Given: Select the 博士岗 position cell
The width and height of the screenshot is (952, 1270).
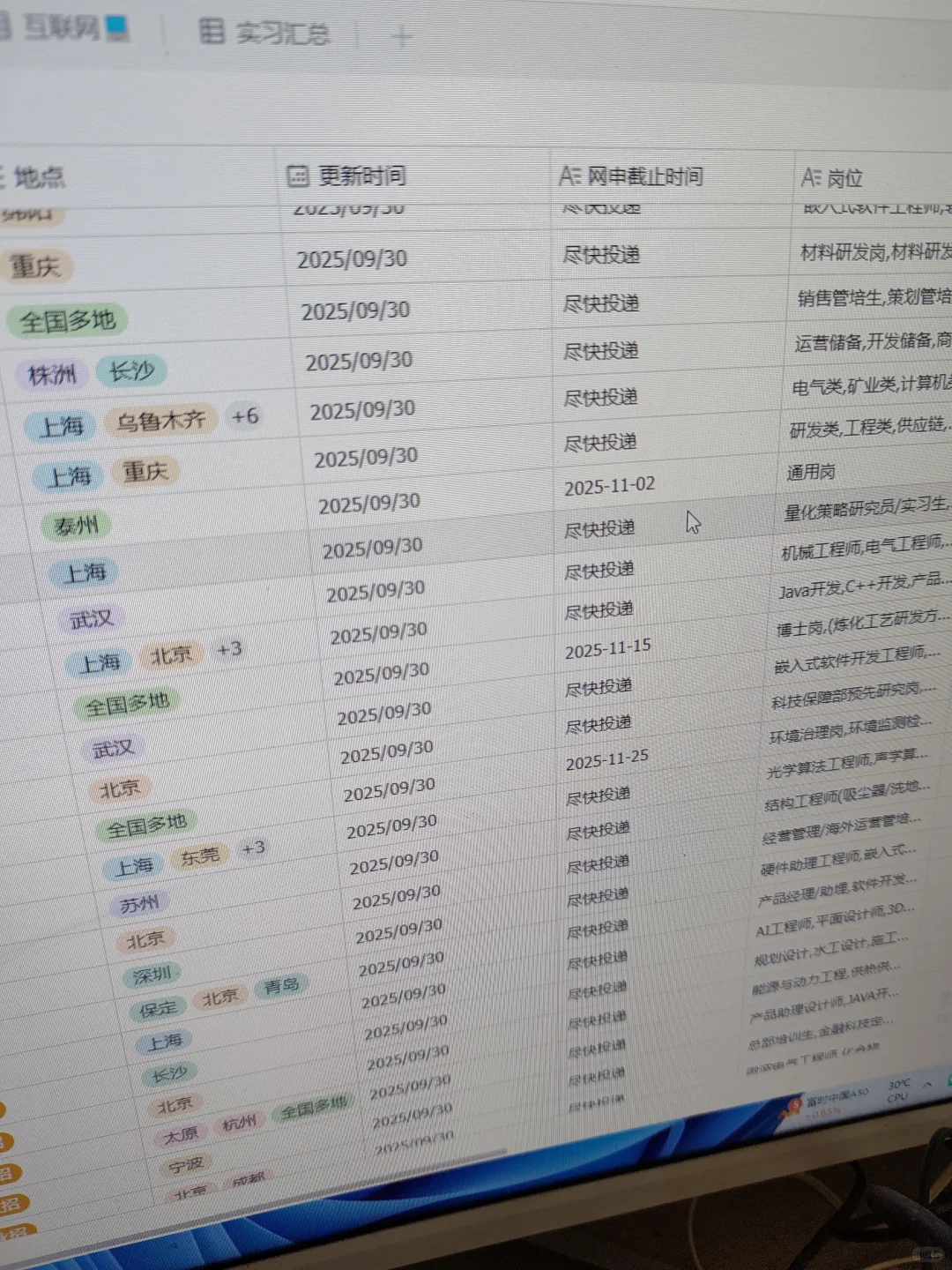Looking at the screenshot, I should 862,623.
